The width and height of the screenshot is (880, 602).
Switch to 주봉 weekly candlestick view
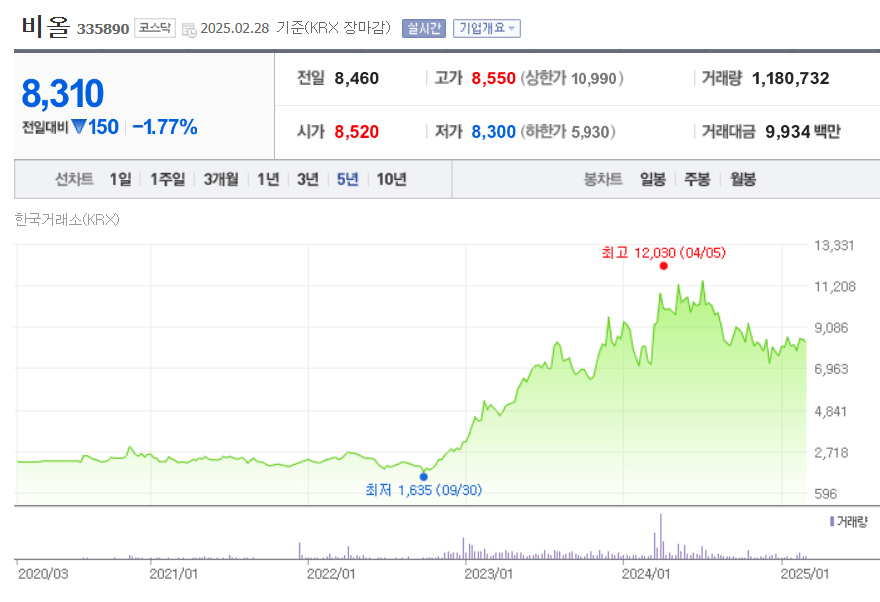pyautogui.click(x=697, y=179)
